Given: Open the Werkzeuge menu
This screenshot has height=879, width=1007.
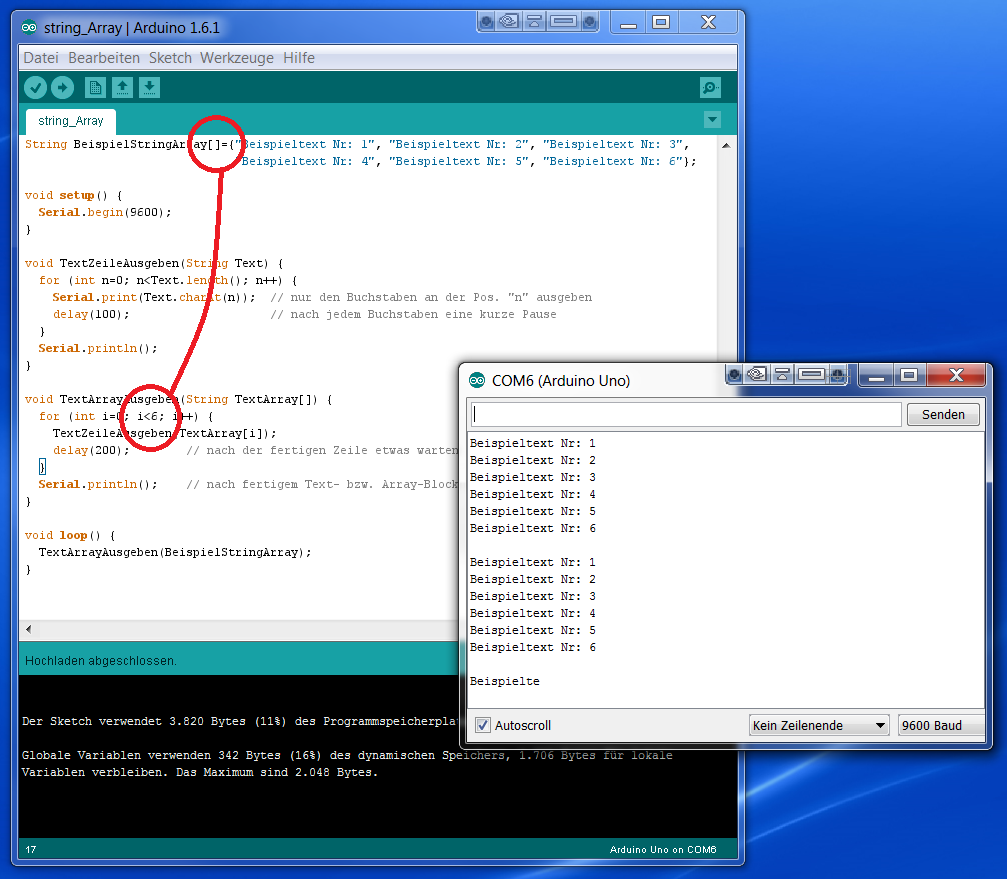Looking at the screenshot, I should point(237,58).
